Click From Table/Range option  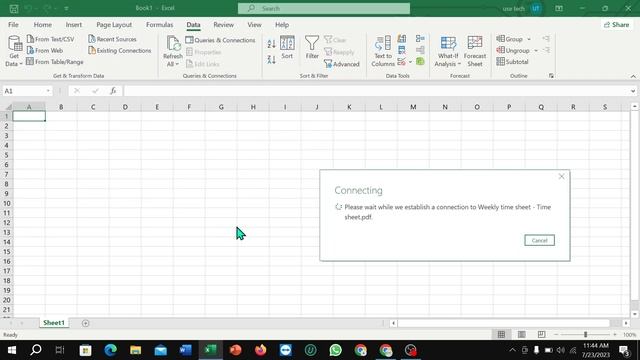(x=55, y=62)
